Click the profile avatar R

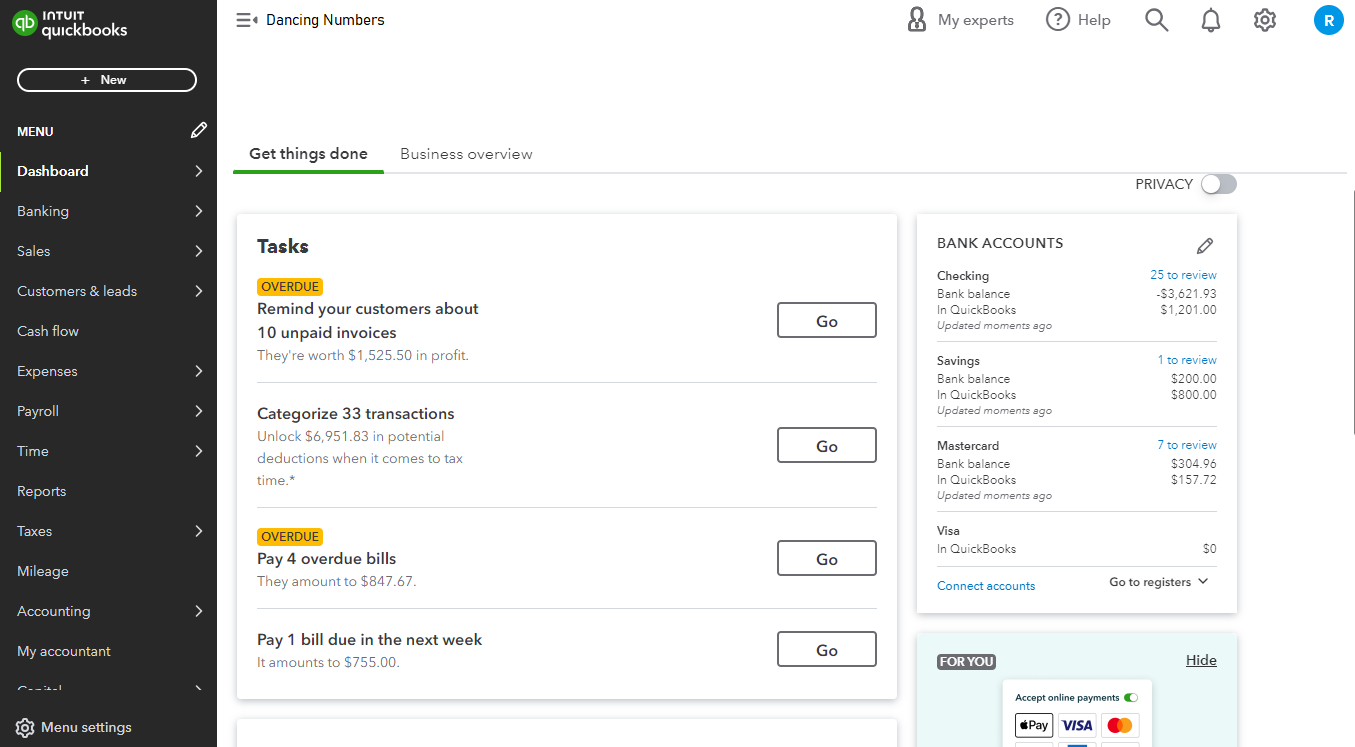(x=1328, y=19)
